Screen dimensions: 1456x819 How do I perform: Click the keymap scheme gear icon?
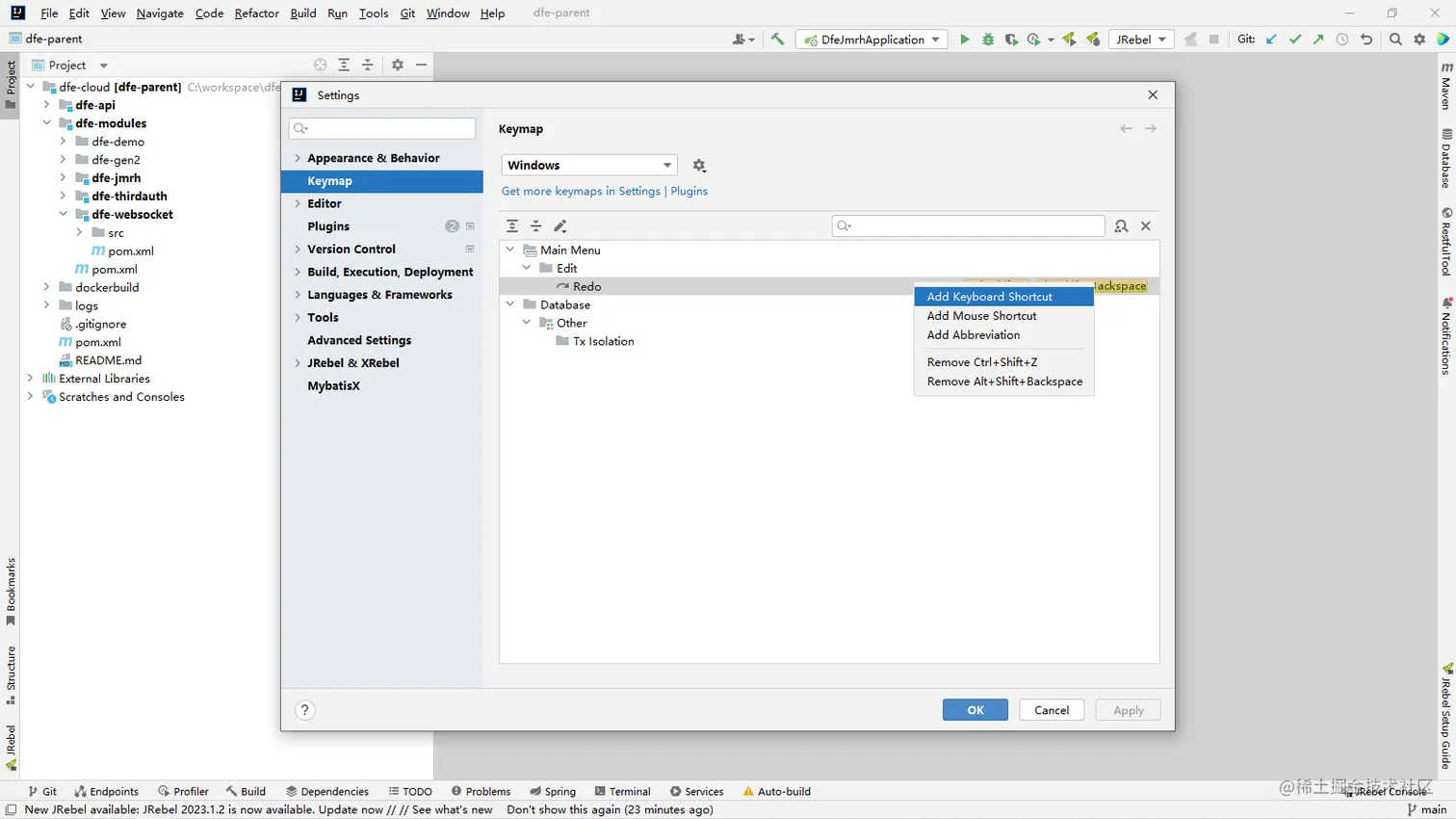[x=699, y=166]
